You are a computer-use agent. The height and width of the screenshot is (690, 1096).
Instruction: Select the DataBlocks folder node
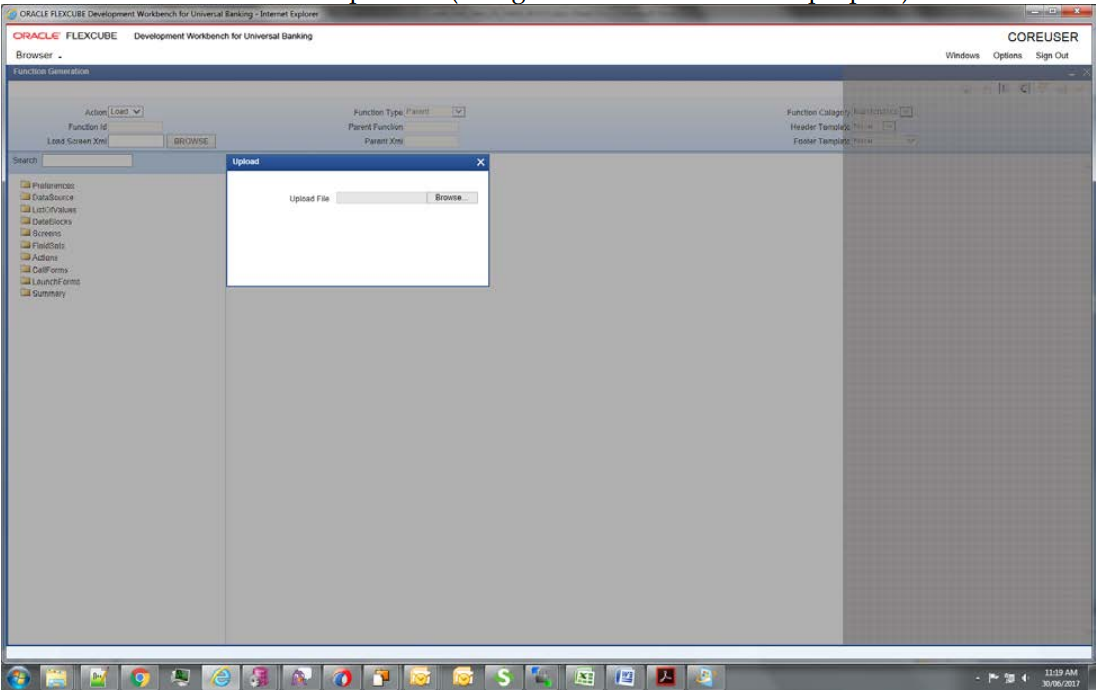46,221
